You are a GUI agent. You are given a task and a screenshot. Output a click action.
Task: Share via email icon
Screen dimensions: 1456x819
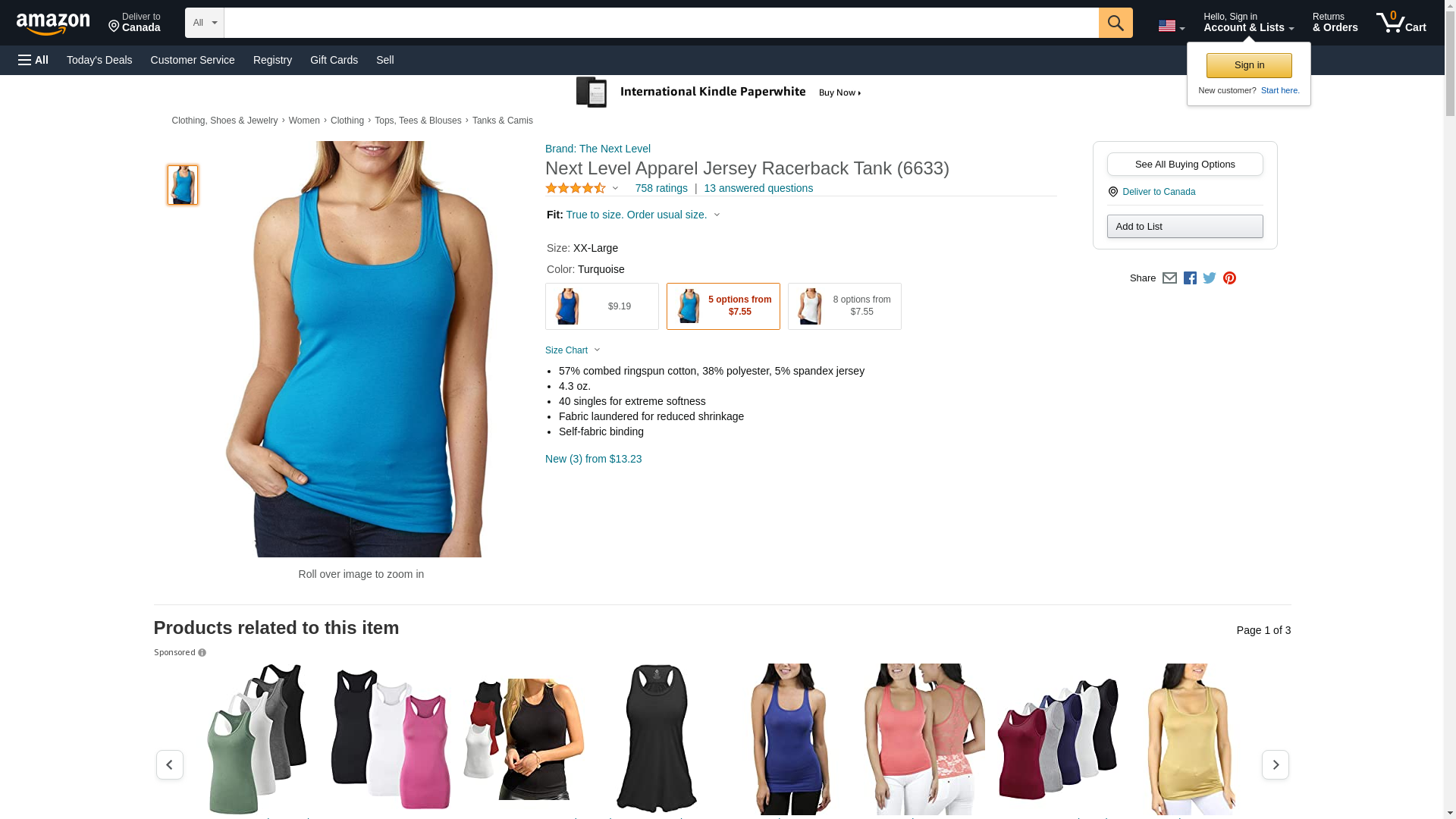[x=1169, y=278]
